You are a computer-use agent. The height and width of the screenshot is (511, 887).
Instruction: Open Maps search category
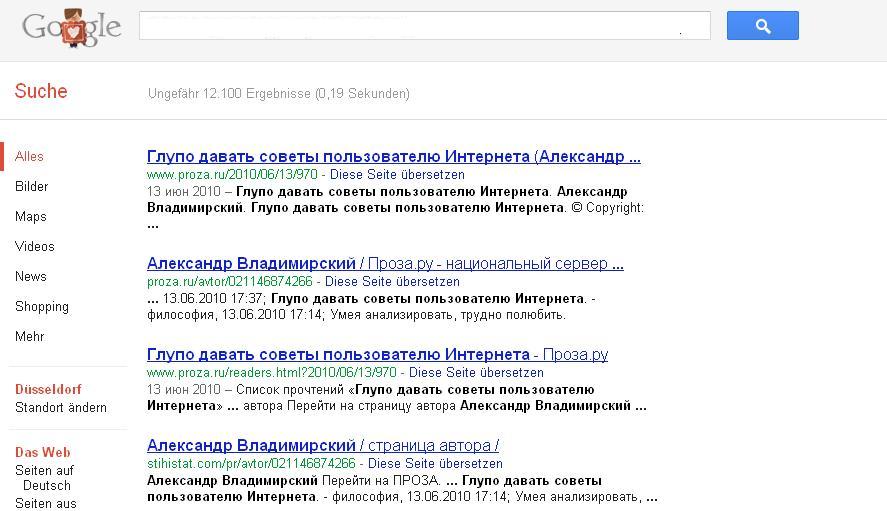tap(30, 216)
